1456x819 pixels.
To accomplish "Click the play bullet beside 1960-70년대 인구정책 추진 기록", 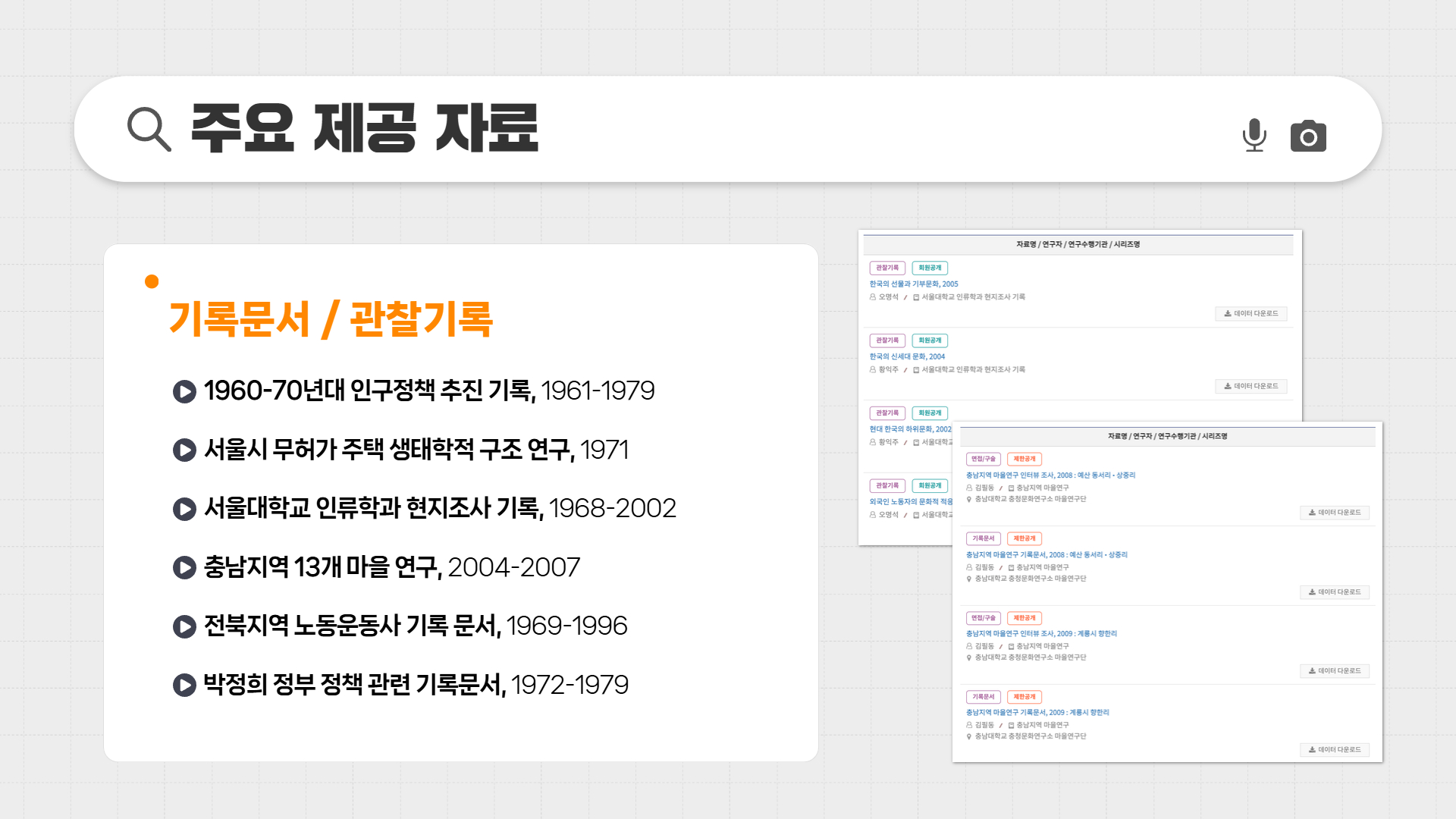I will [184, 391].
